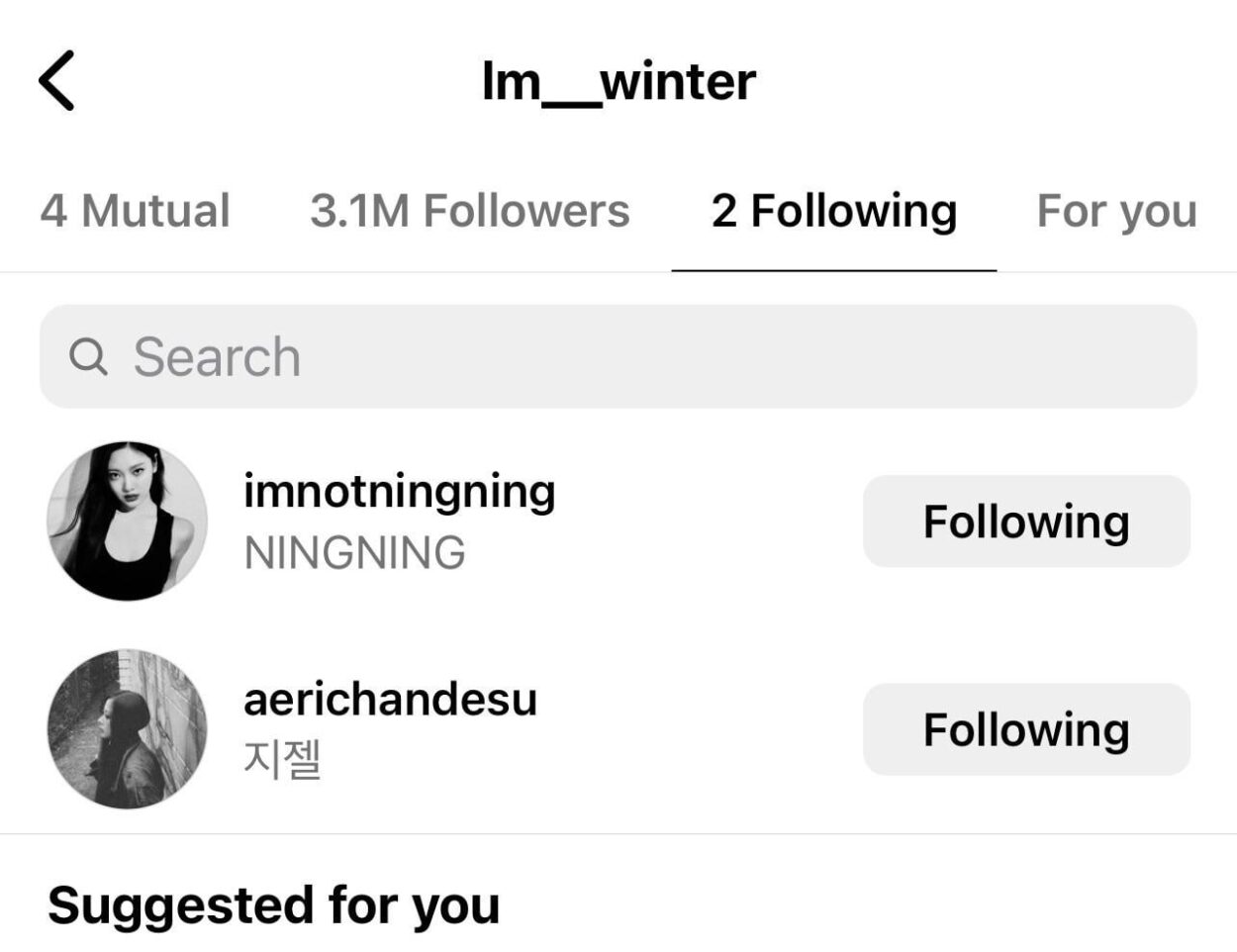Tap the Im__winter profile title

tap(617, 83)
